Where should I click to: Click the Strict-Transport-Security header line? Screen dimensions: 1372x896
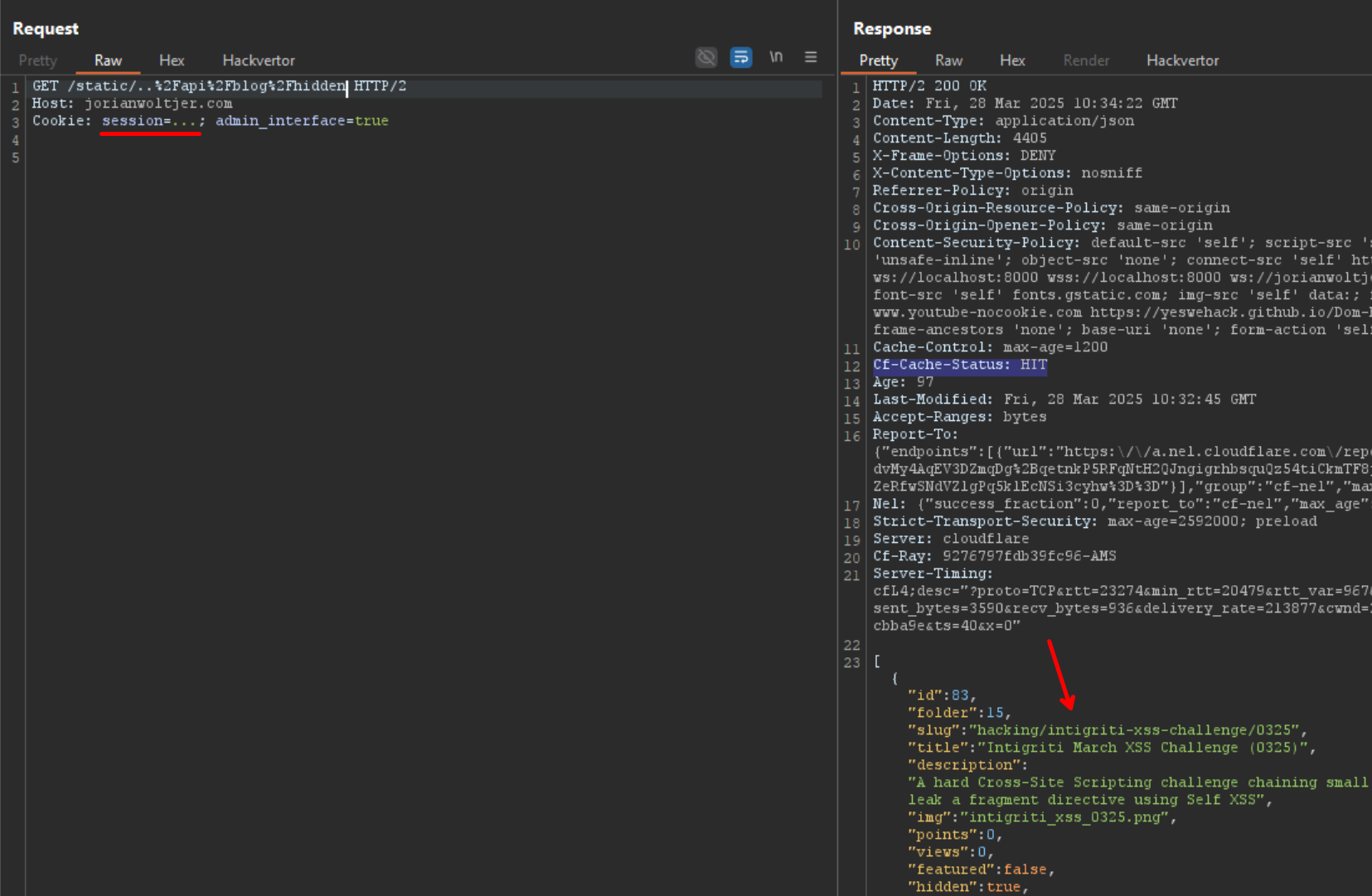(1094, 521)
